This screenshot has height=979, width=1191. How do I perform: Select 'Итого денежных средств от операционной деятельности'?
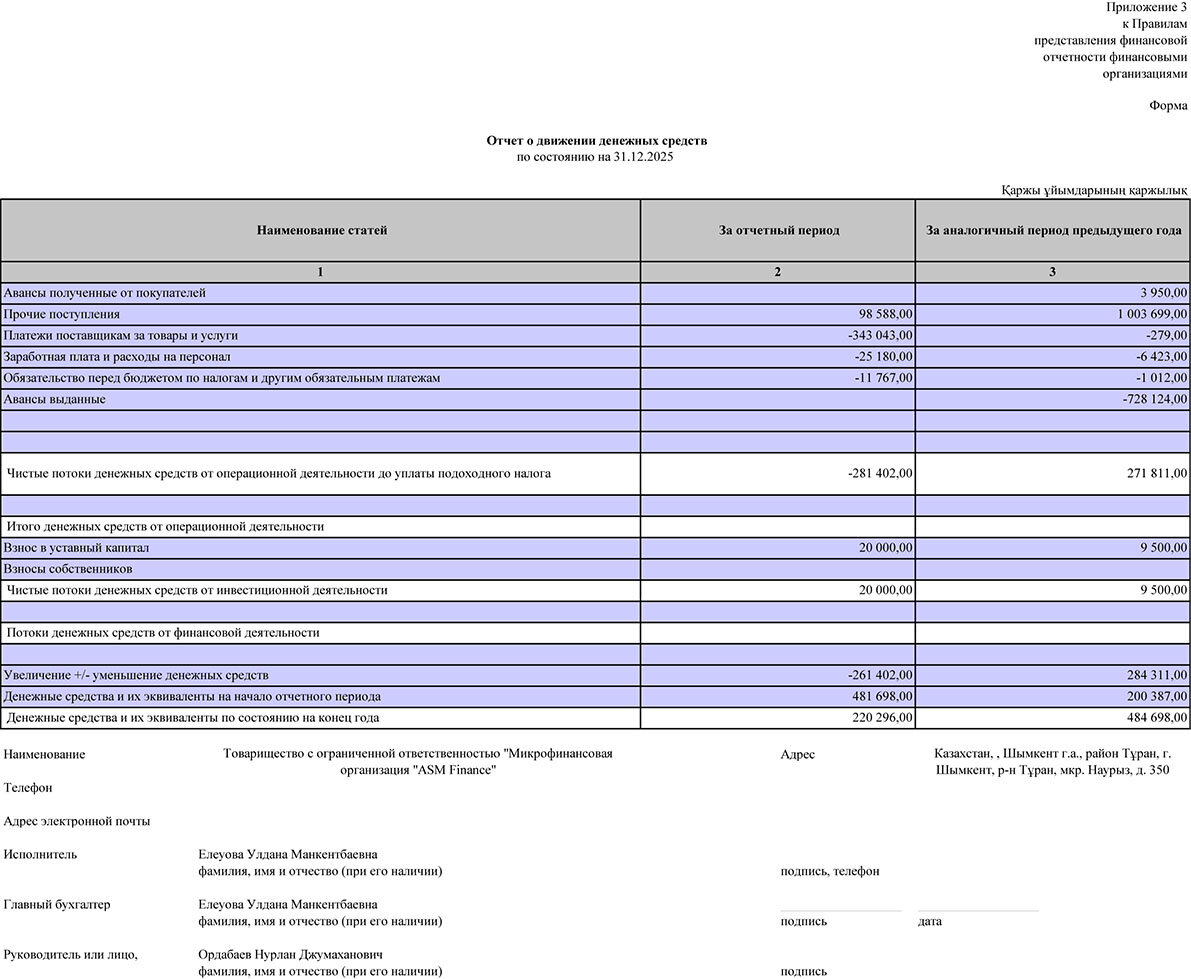tap(166, 526)
